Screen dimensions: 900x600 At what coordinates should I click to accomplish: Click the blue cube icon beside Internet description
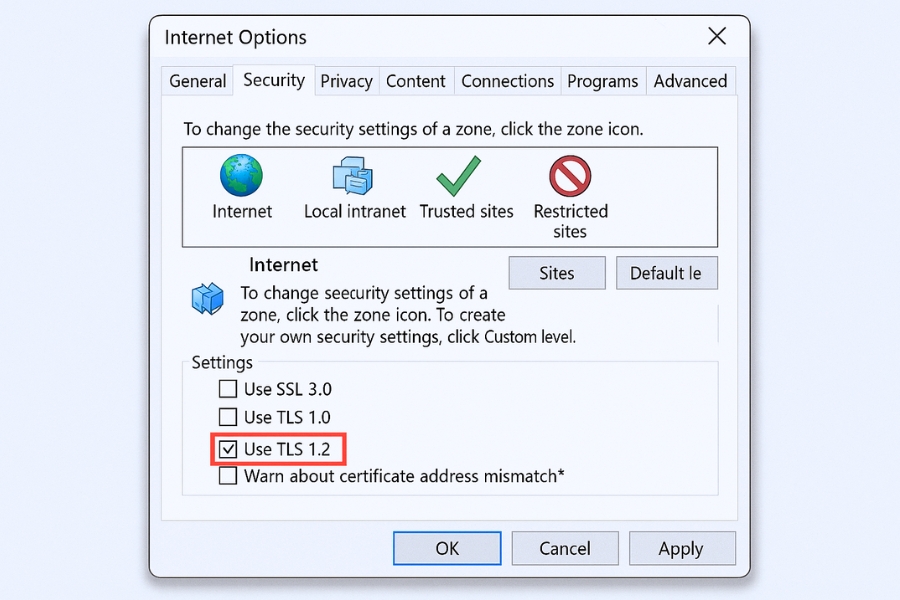(208, 298)
